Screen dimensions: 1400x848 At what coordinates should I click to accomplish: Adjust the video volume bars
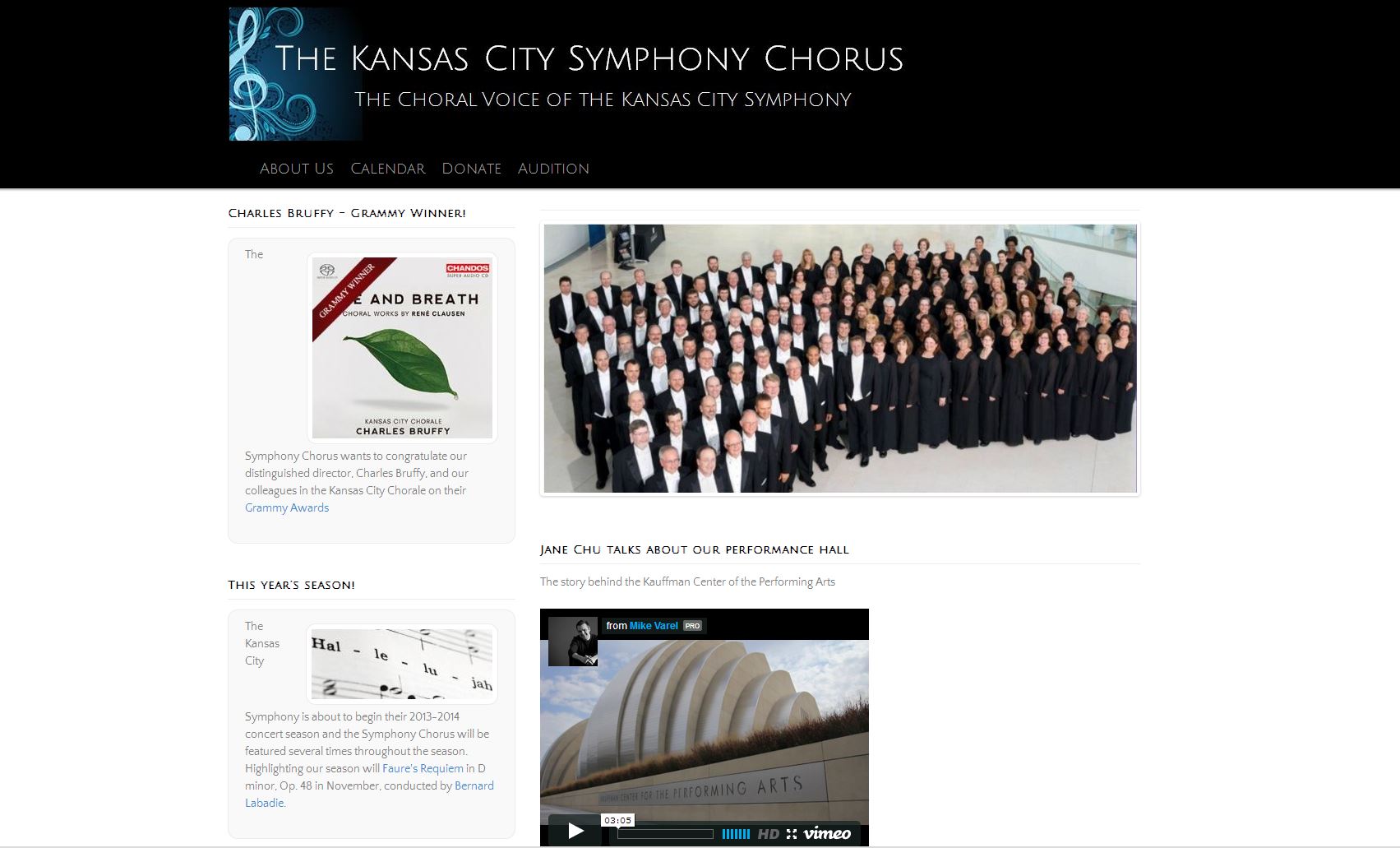click(x=736, y=834)
